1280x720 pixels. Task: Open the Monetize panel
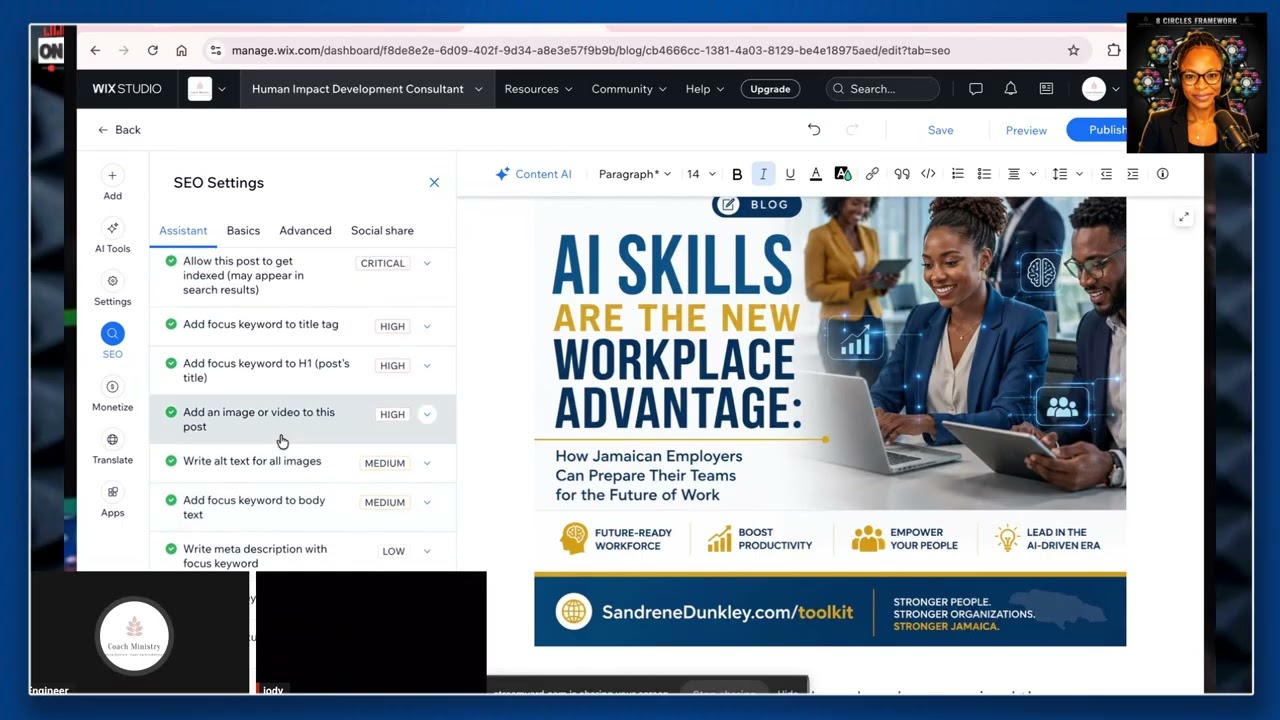[x=112, y=395]
